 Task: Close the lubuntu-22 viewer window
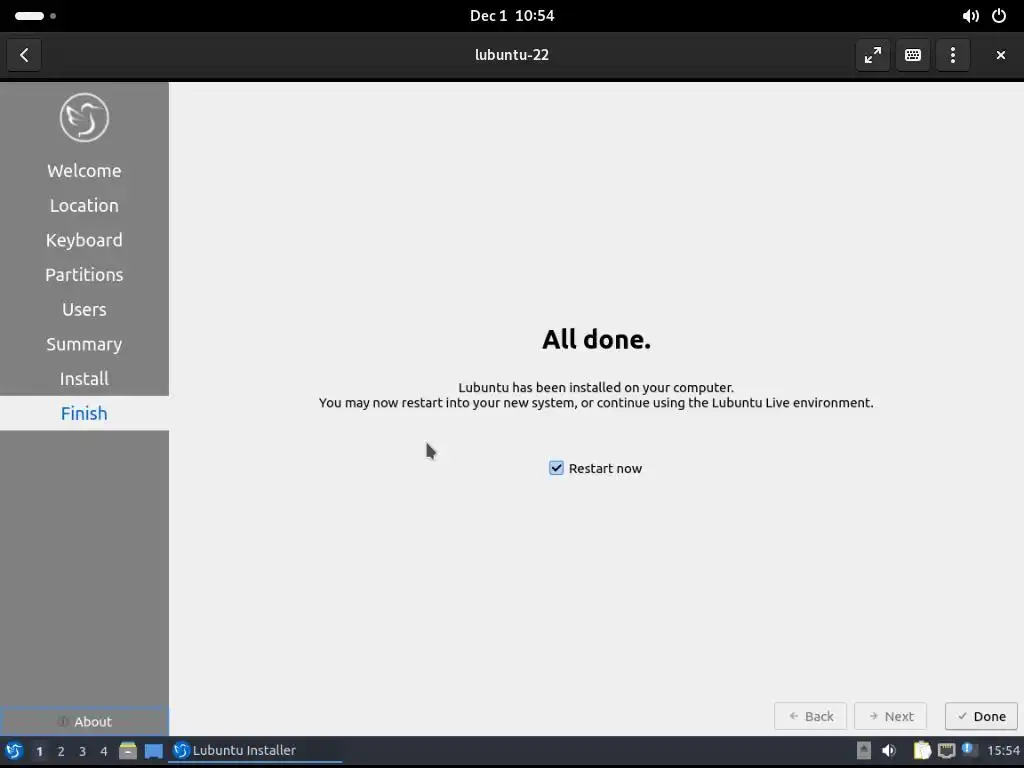point(1000,55)
